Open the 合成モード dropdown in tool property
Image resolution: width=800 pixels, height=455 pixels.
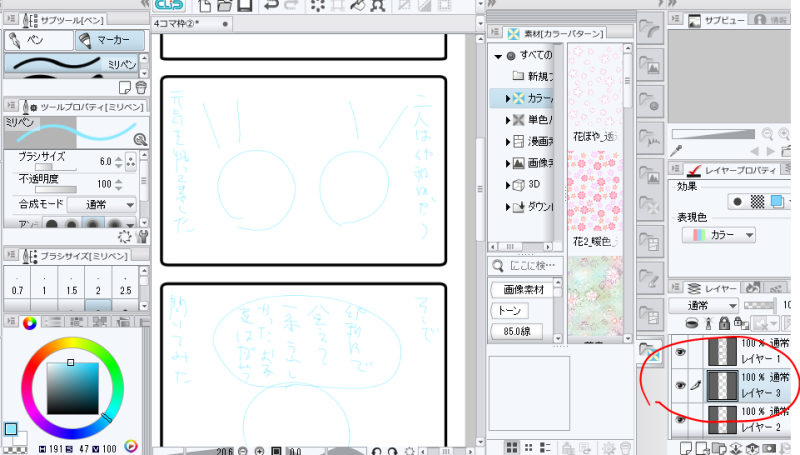click(102, 205)
